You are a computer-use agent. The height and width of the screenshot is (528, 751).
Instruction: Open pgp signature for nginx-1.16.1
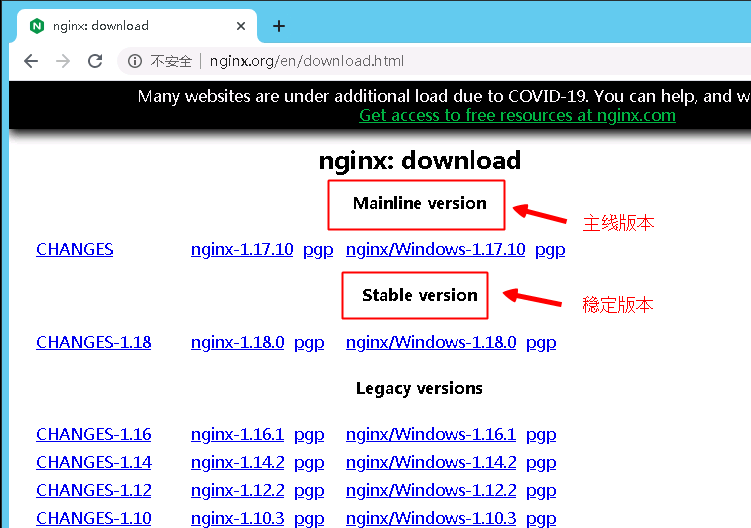tap(309, 435)
